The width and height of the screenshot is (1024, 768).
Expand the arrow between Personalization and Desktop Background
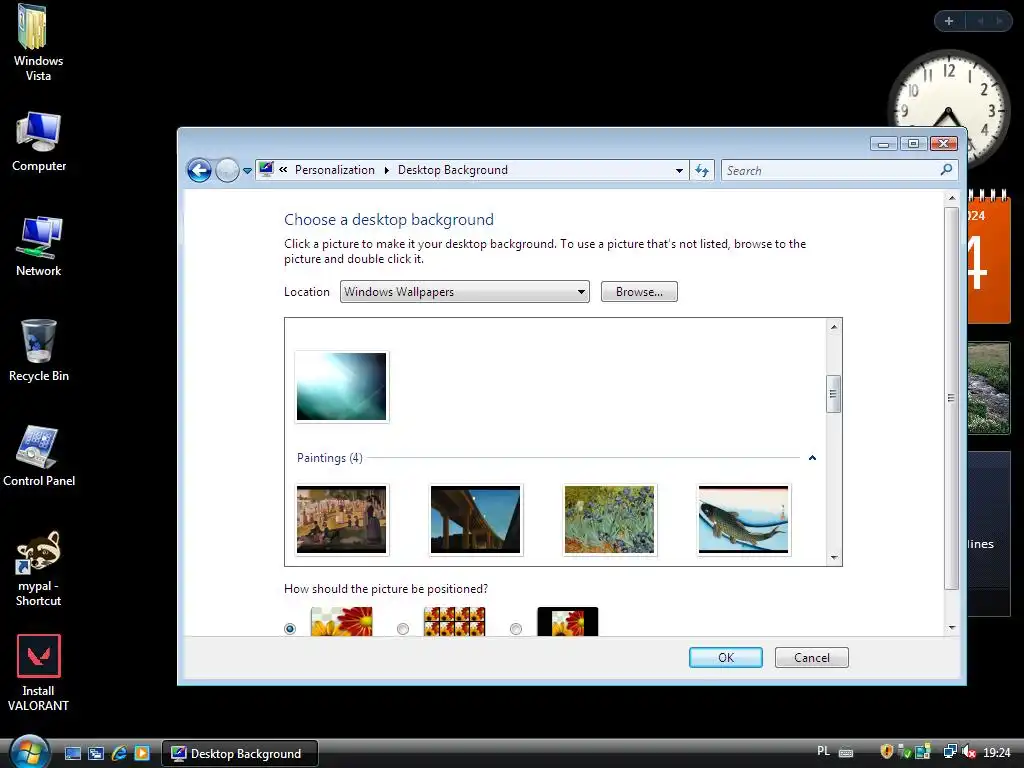click(387, 170)
